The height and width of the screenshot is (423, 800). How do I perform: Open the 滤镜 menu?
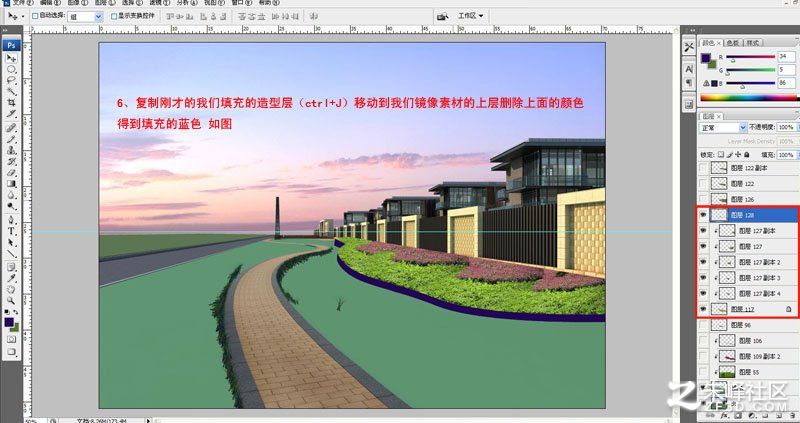click(159, 3)
